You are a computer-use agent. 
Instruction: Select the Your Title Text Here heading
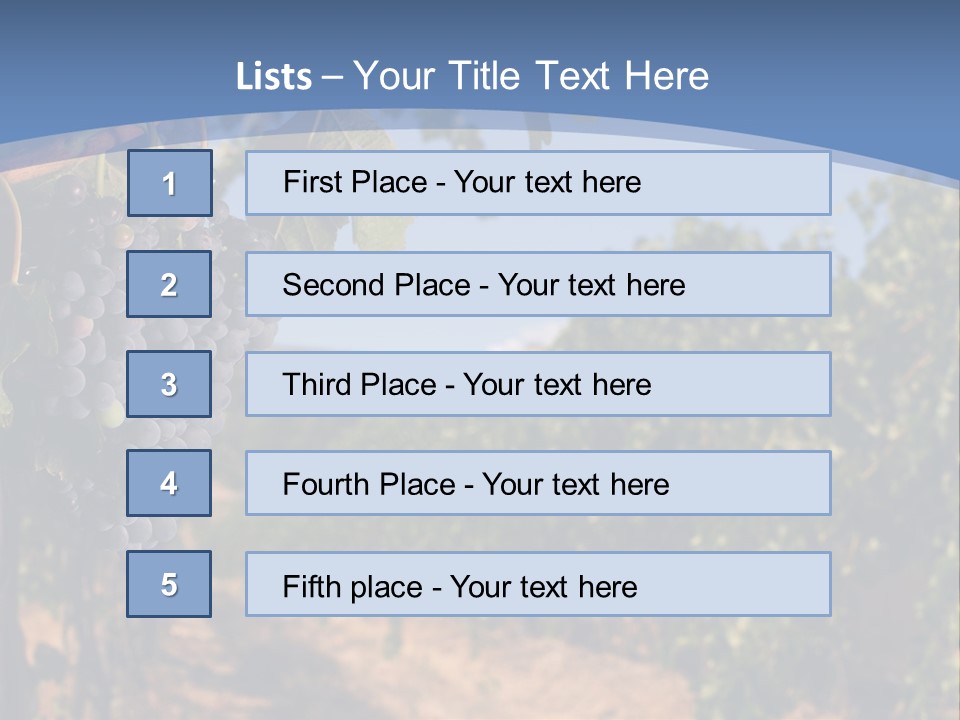pos(531,76)
